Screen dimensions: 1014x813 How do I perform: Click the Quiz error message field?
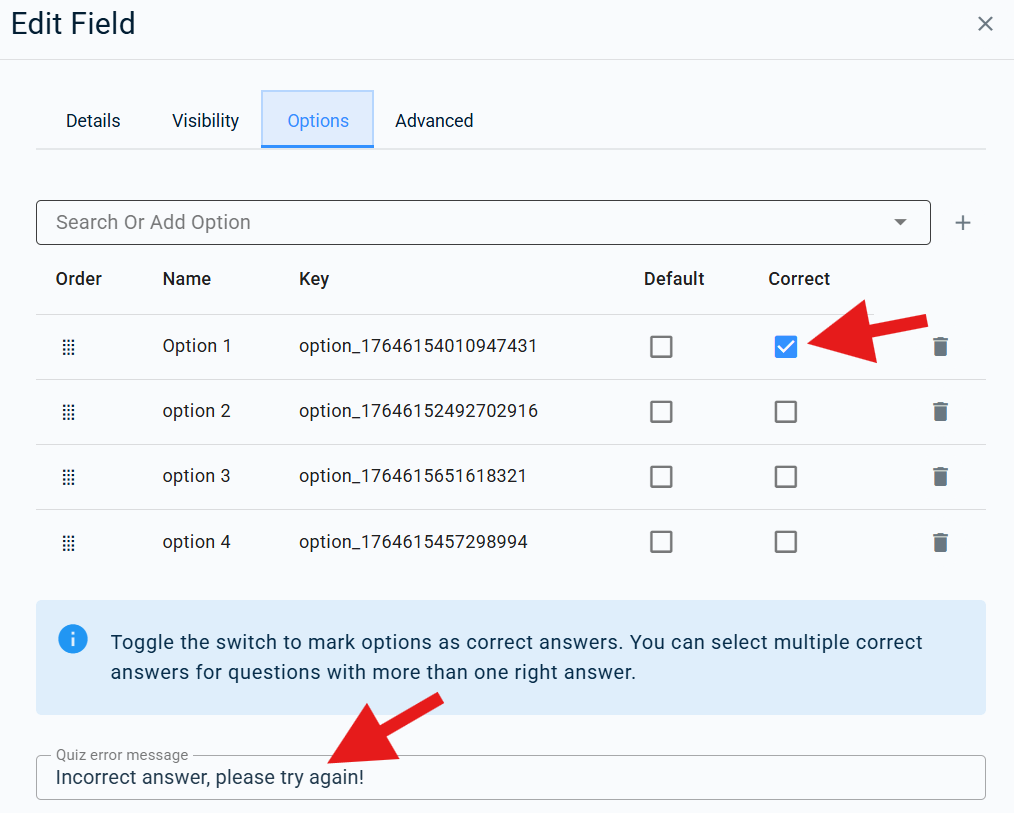[510, 778]
